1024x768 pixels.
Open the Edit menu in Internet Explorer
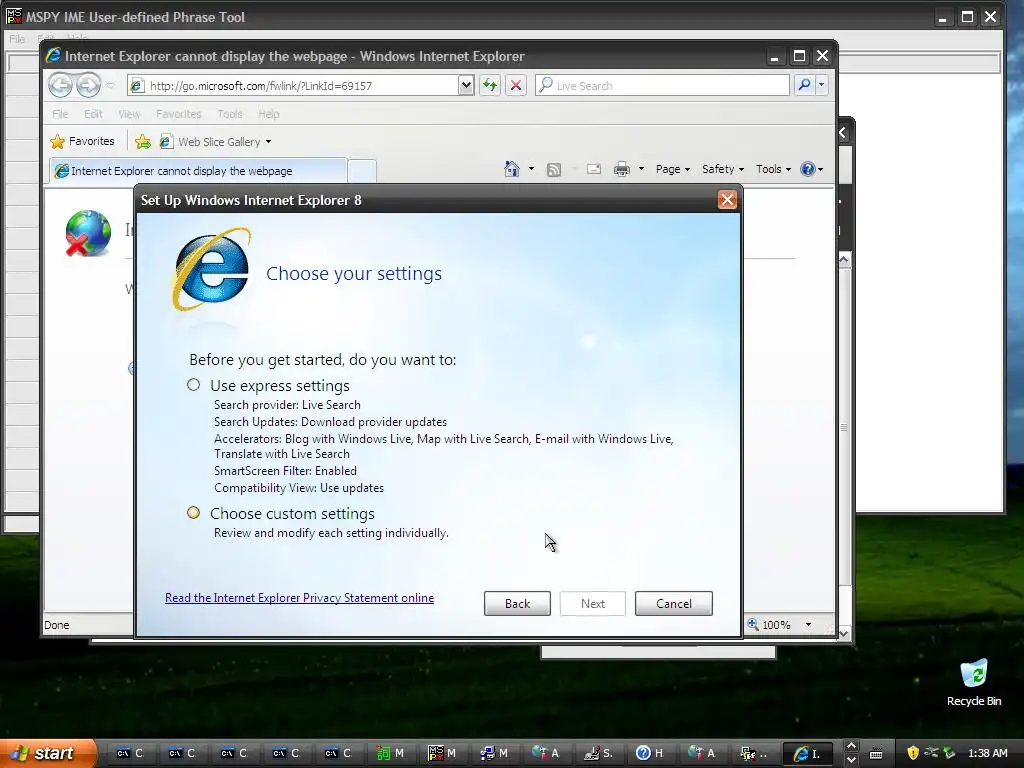[93, 114]
